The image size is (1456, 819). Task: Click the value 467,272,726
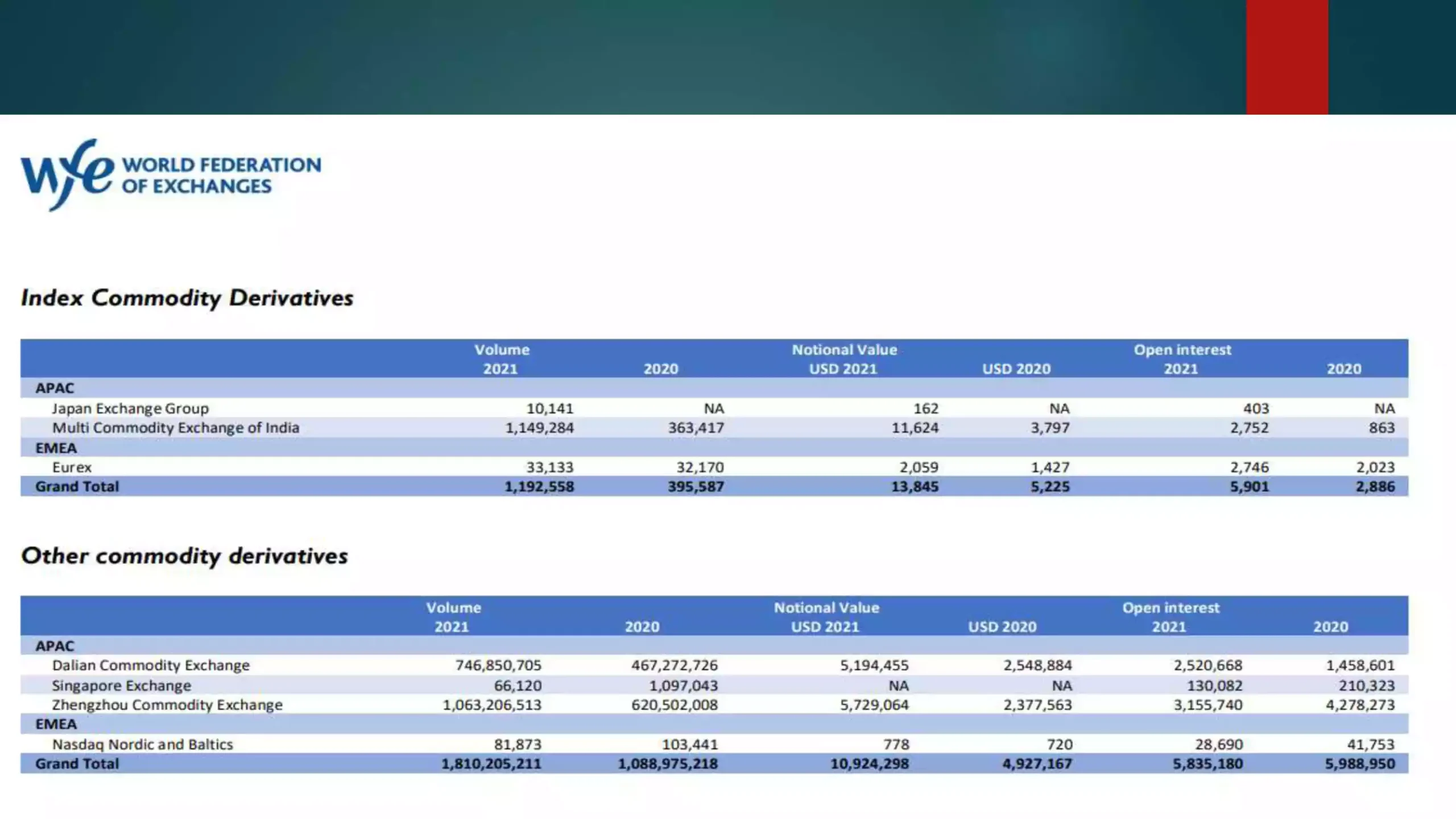(675, 665)
